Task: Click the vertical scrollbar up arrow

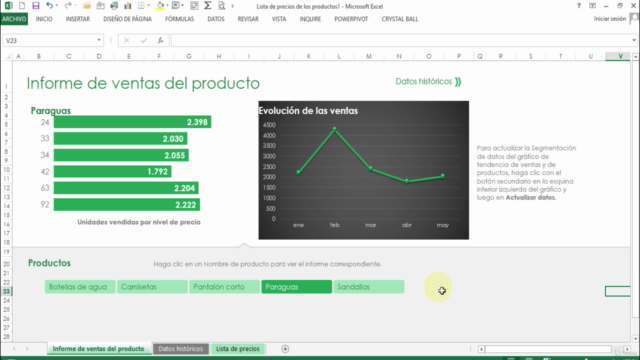Action: (x=635, y=56)
